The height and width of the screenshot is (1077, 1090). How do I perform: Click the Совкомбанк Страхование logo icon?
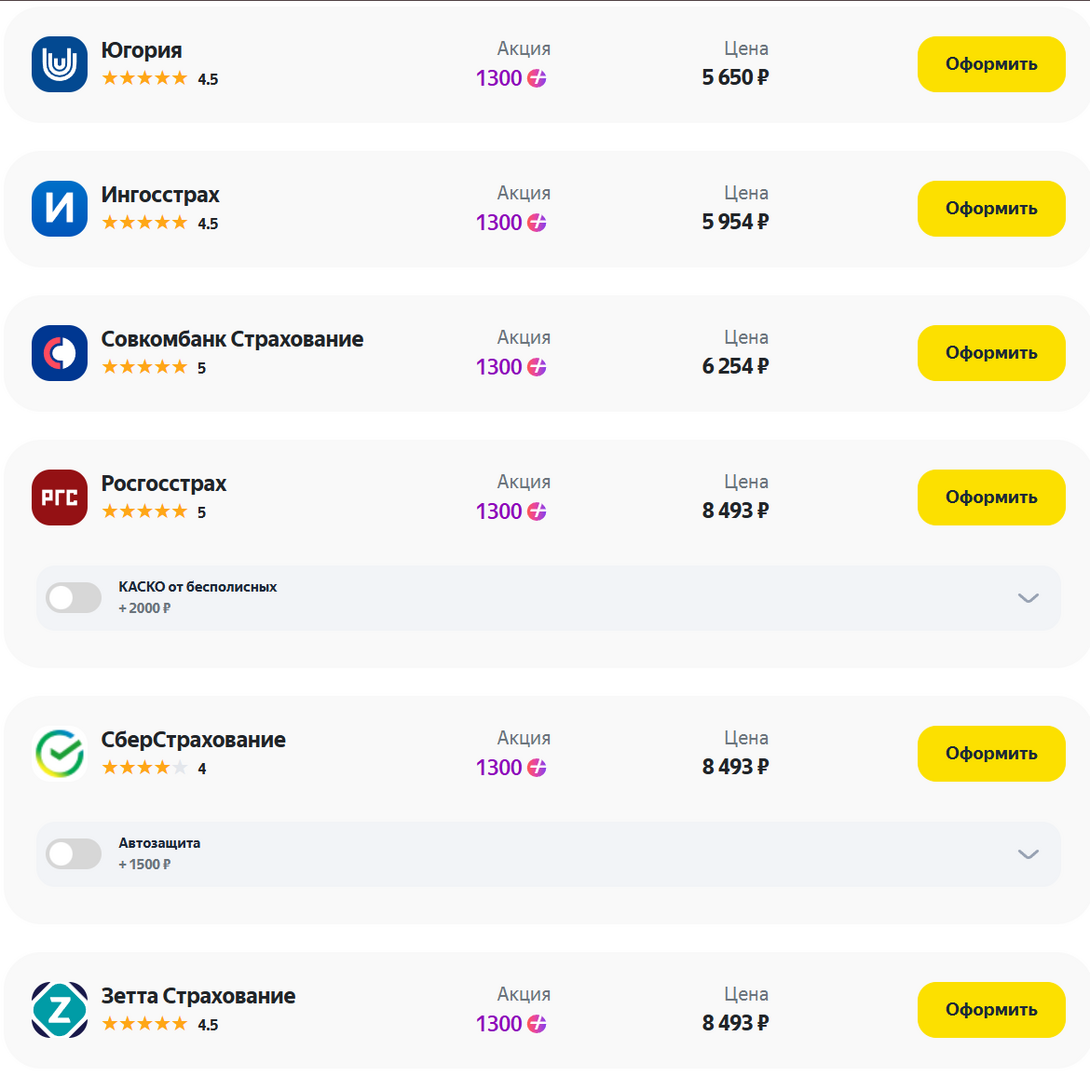(x=60, y=353)
